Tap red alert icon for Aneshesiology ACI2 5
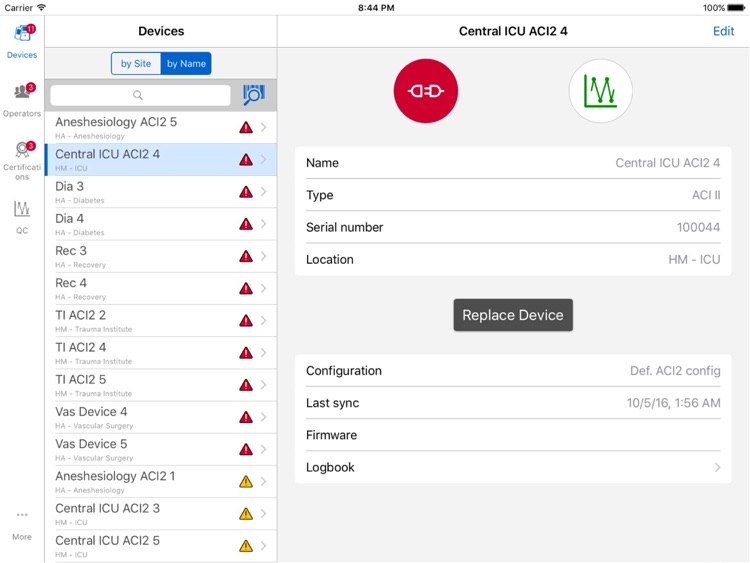Image resolution: width=750 pixels, height=563 pixels. (x=246, y=127)
